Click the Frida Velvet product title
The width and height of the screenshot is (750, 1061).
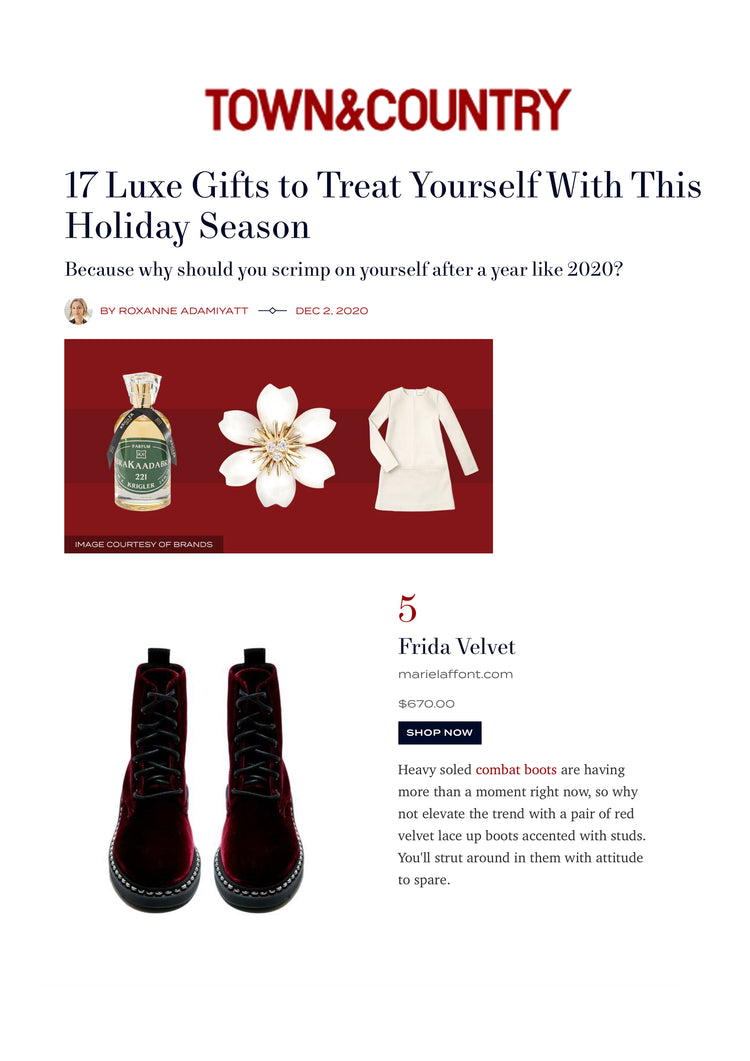point(456,647)
